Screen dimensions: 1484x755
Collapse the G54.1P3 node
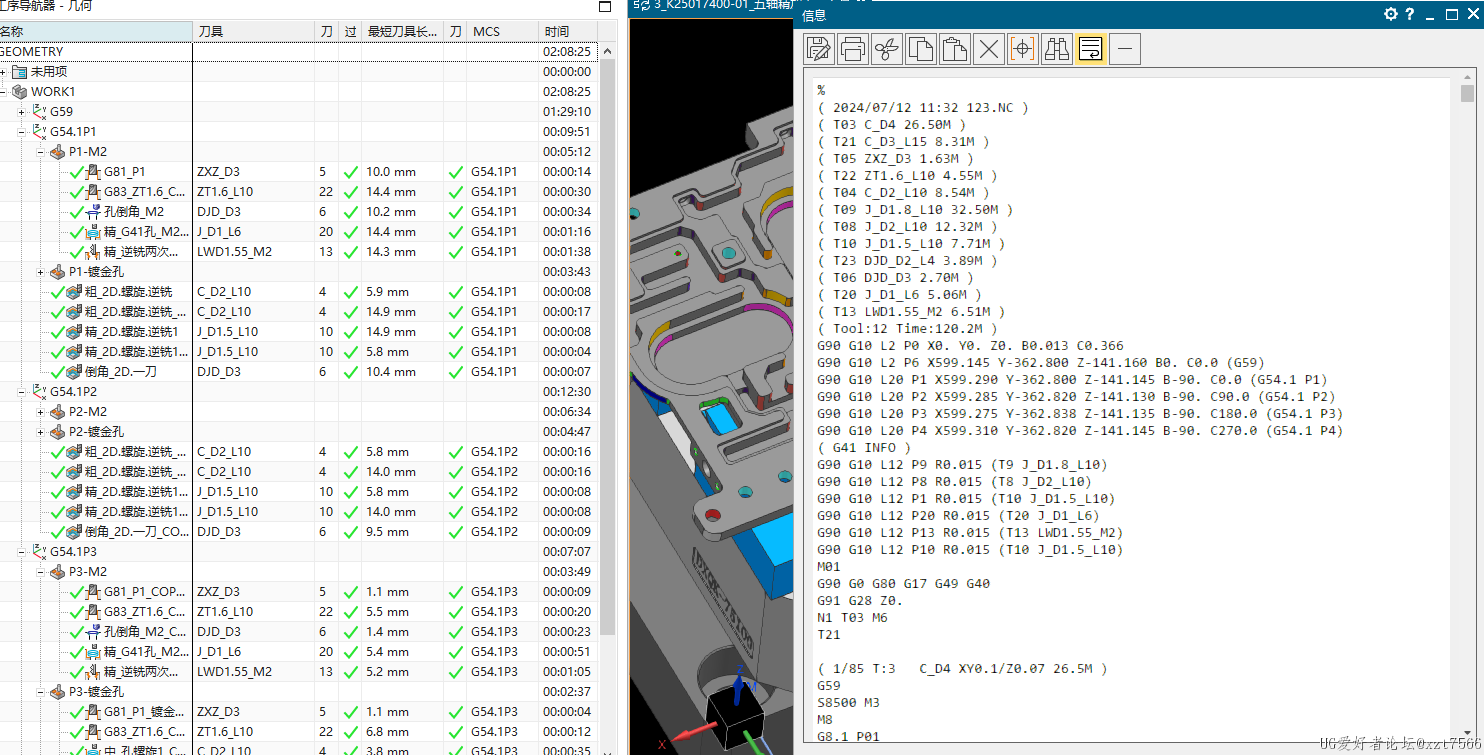(22, 552)
